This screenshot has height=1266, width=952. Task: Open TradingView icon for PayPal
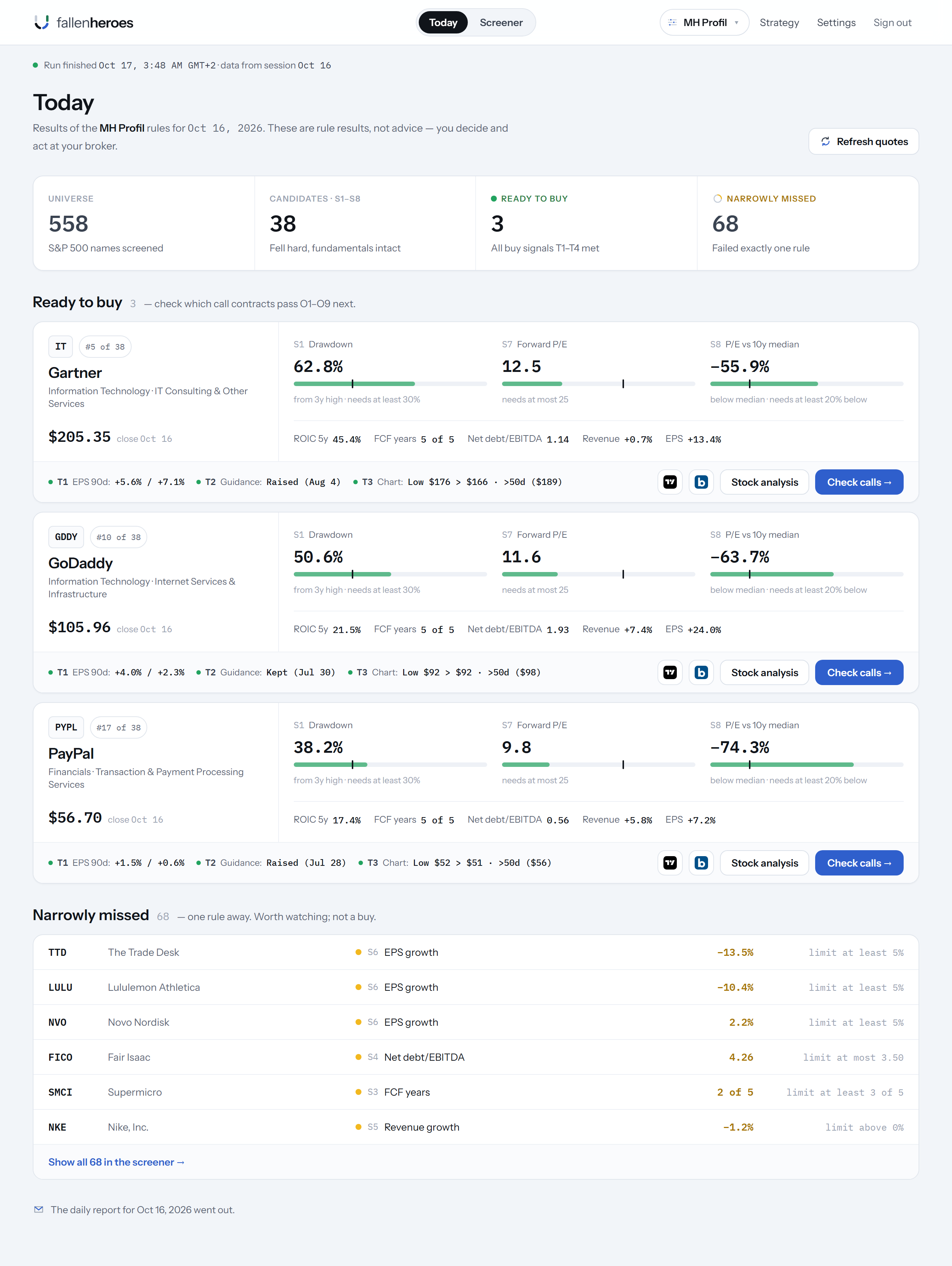click(670, 862)
